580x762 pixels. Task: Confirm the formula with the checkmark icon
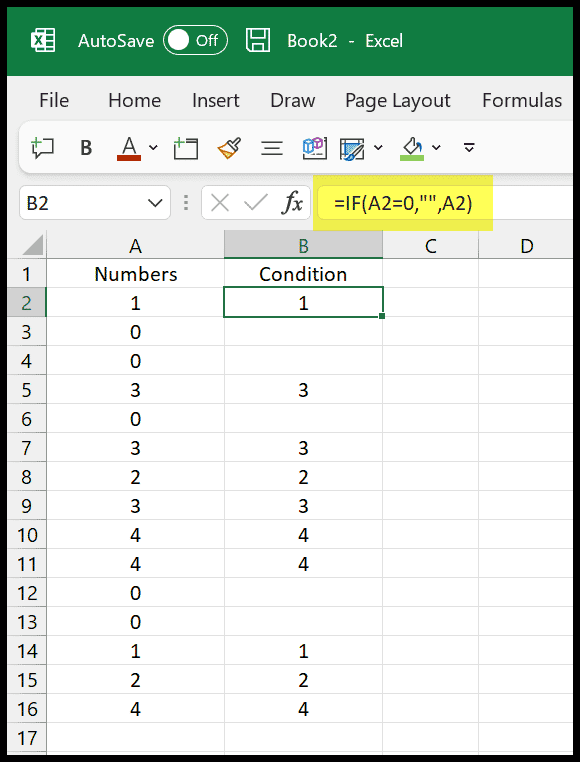coord(256,203)
